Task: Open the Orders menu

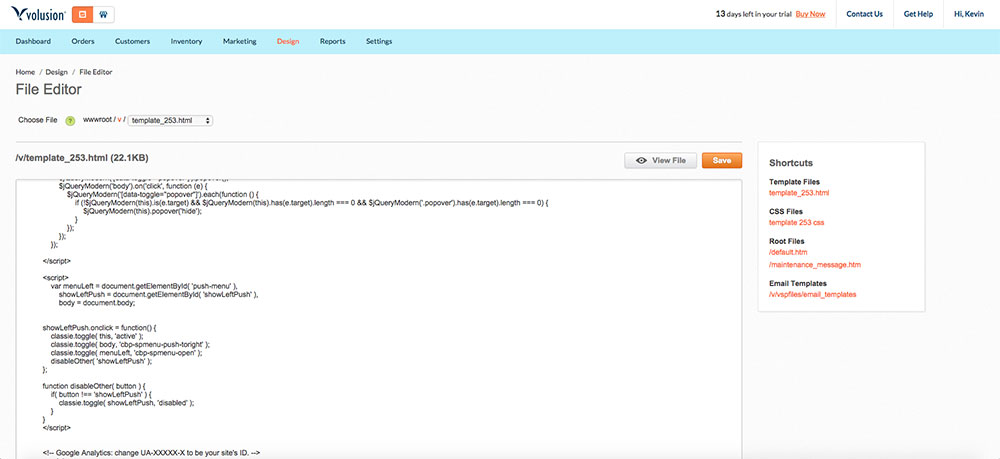Action: [83, 41]
